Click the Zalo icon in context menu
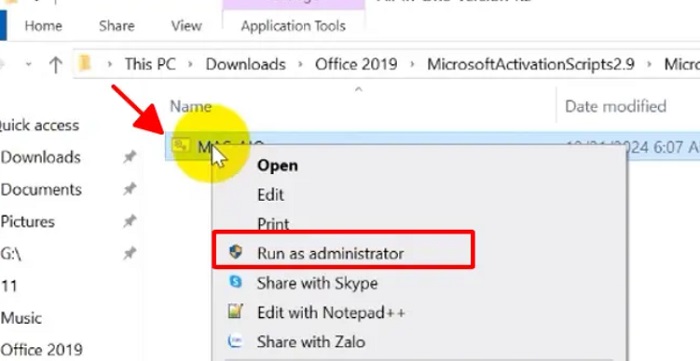700x361 pixels. [x=235, y=341]
